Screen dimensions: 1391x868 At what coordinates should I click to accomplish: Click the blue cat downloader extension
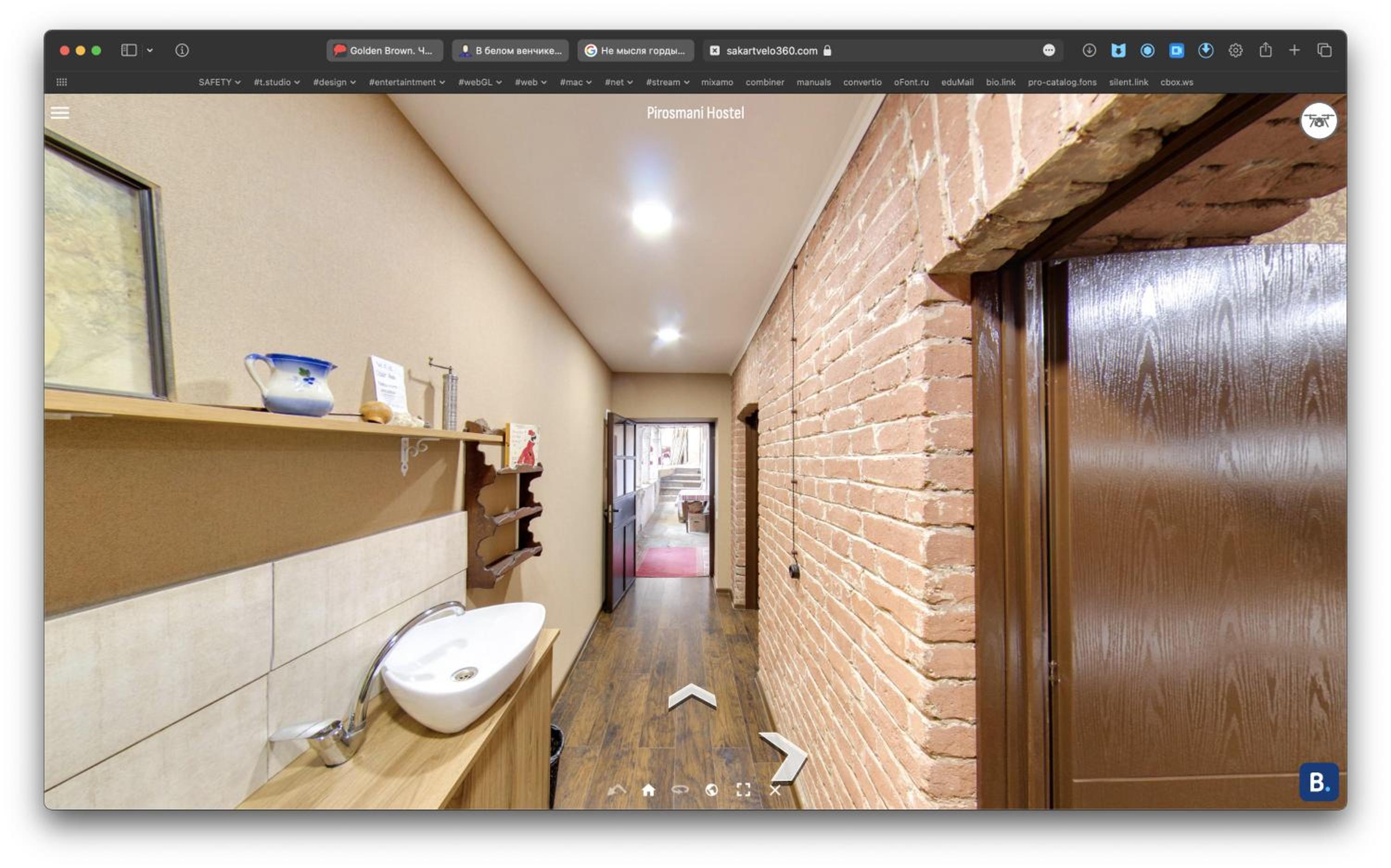[x=1118, y=51]
